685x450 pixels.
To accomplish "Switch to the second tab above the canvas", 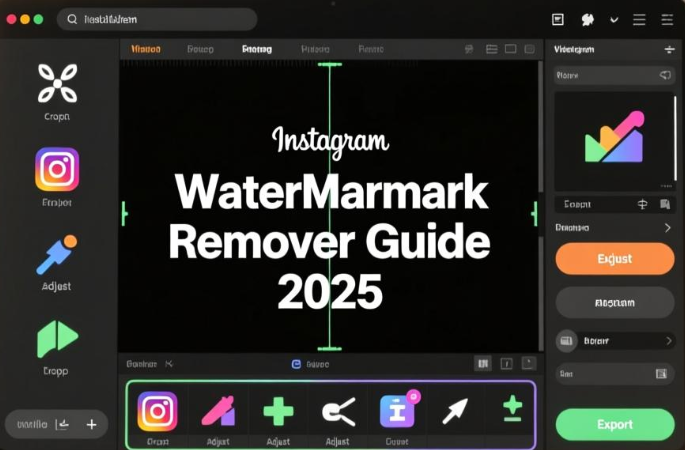I will click(201, 49).
